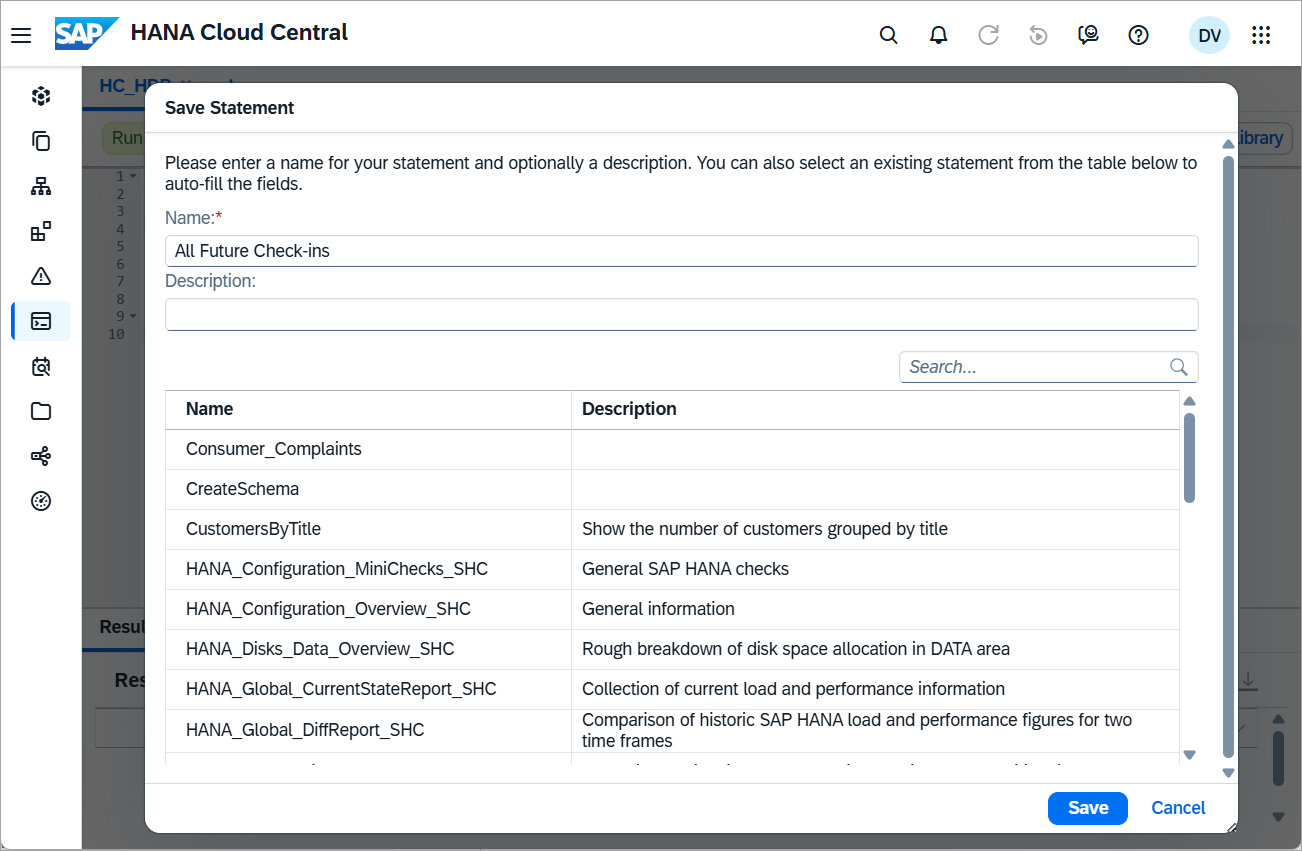This screenshot has height=851, width=1302.
Task: Click into the Description field
Action: [x=681, y=314]
